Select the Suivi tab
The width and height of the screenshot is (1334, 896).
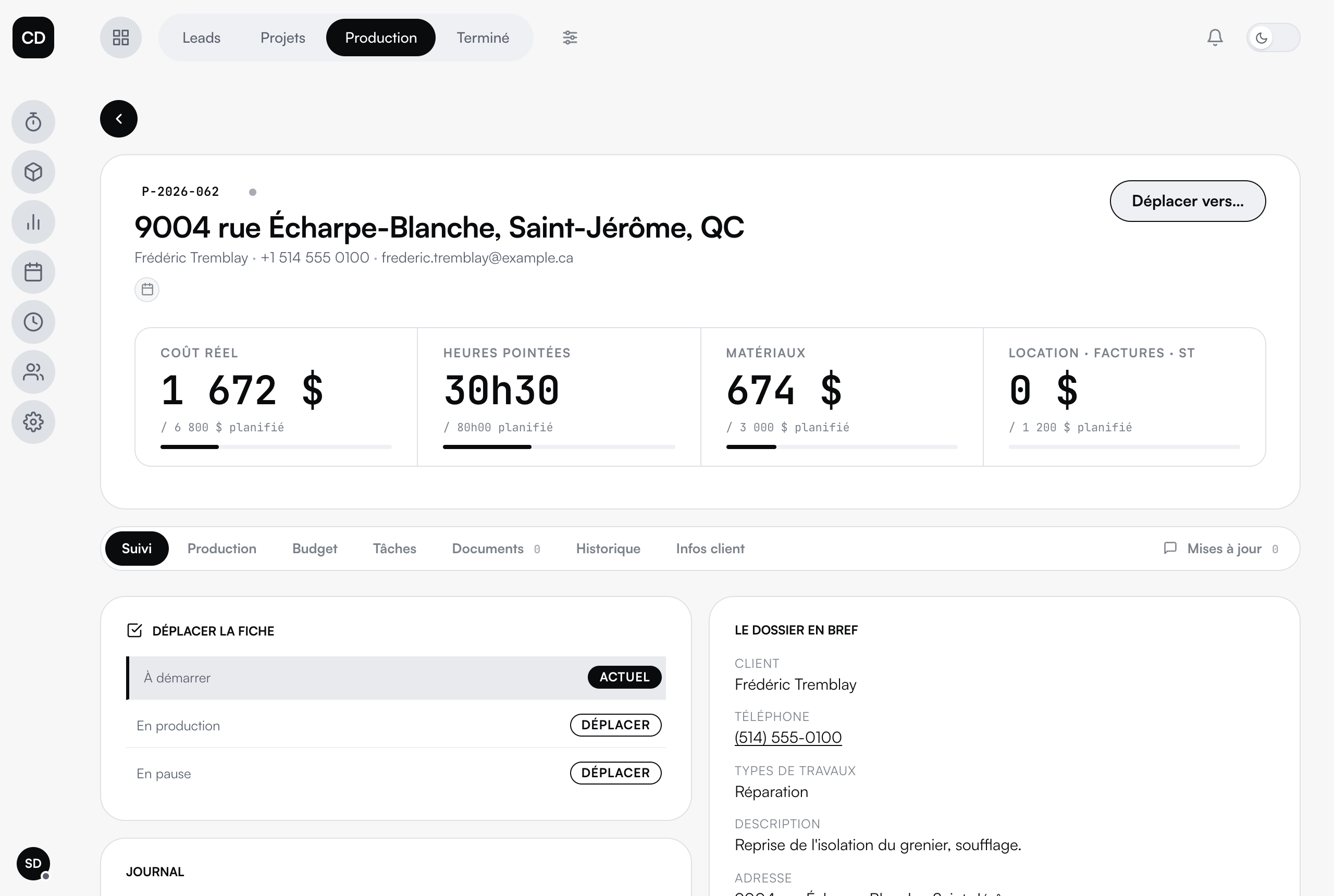137,549
